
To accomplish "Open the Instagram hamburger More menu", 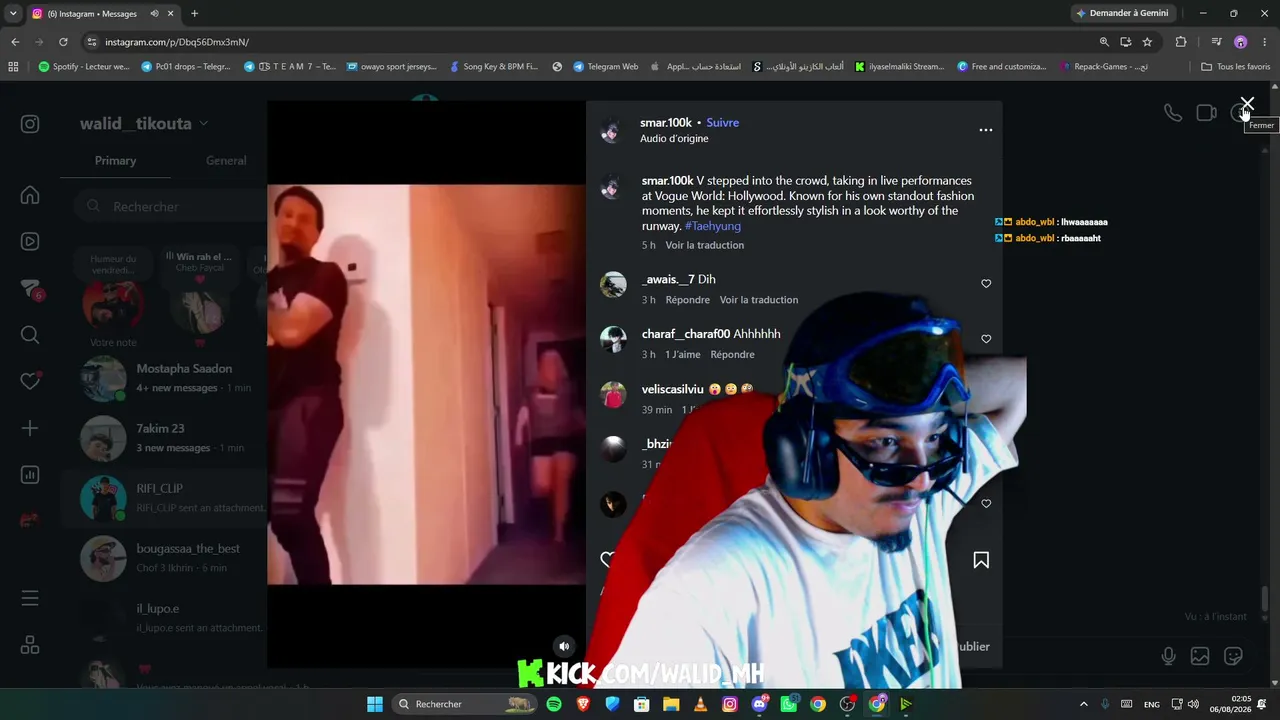I will 30,598.
